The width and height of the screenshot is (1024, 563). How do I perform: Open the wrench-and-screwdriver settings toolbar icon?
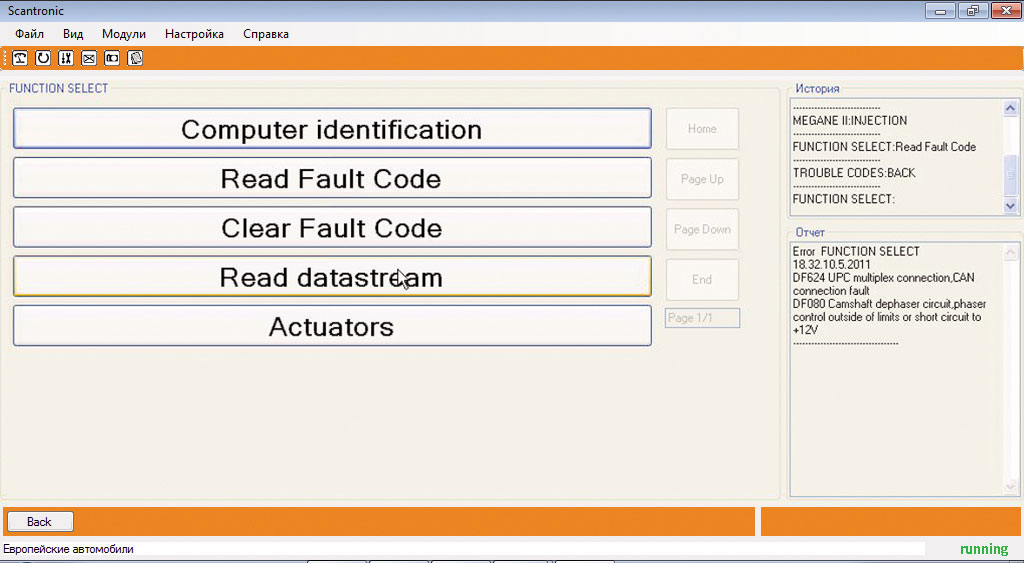66,58
